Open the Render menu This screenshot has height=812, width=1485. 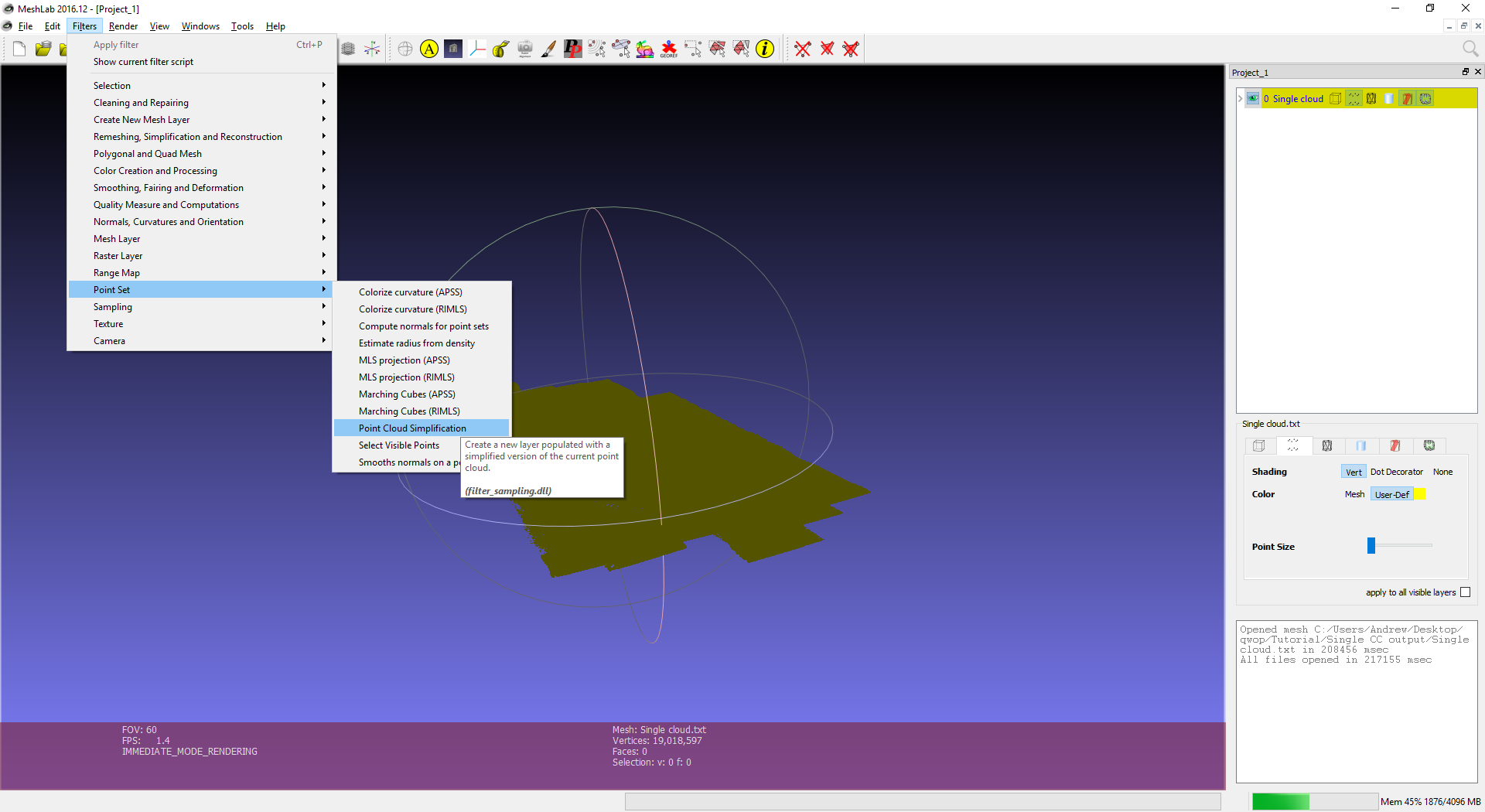coord(123,26)
